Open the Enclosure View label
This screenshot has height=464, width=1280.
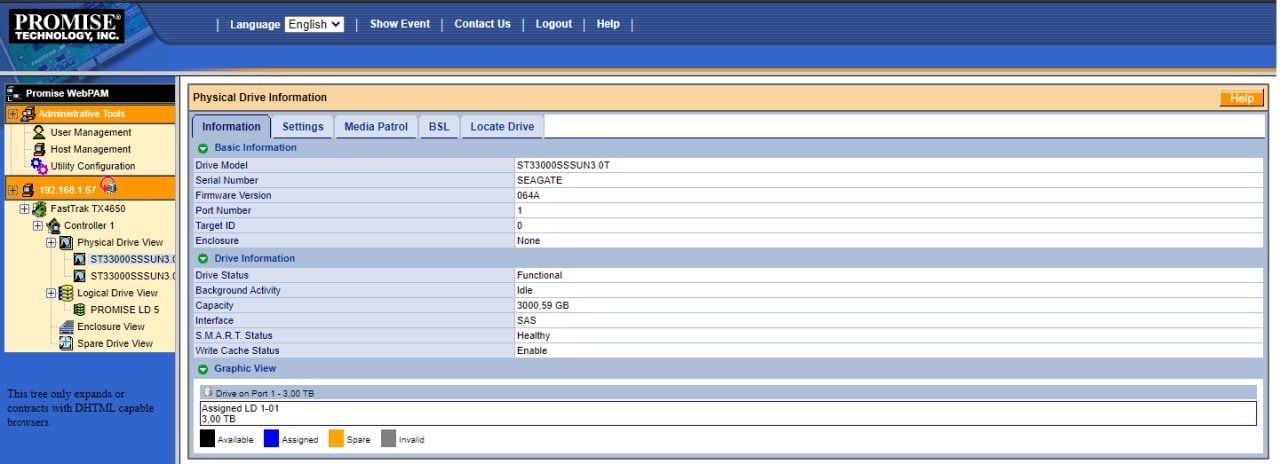tap(111, 327)
